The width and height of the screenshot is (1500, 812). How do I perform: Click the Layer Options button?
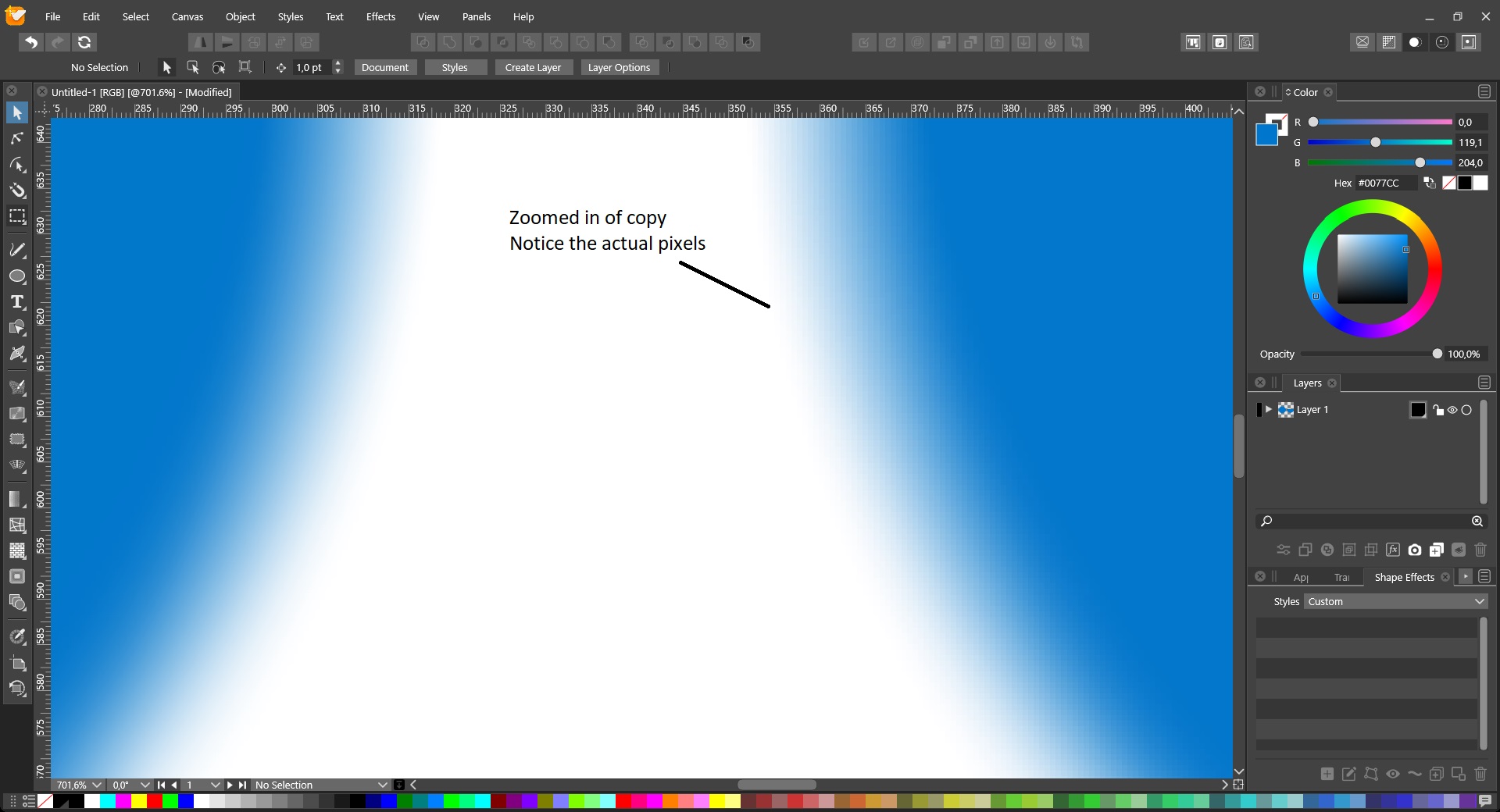tap(619, 67)
